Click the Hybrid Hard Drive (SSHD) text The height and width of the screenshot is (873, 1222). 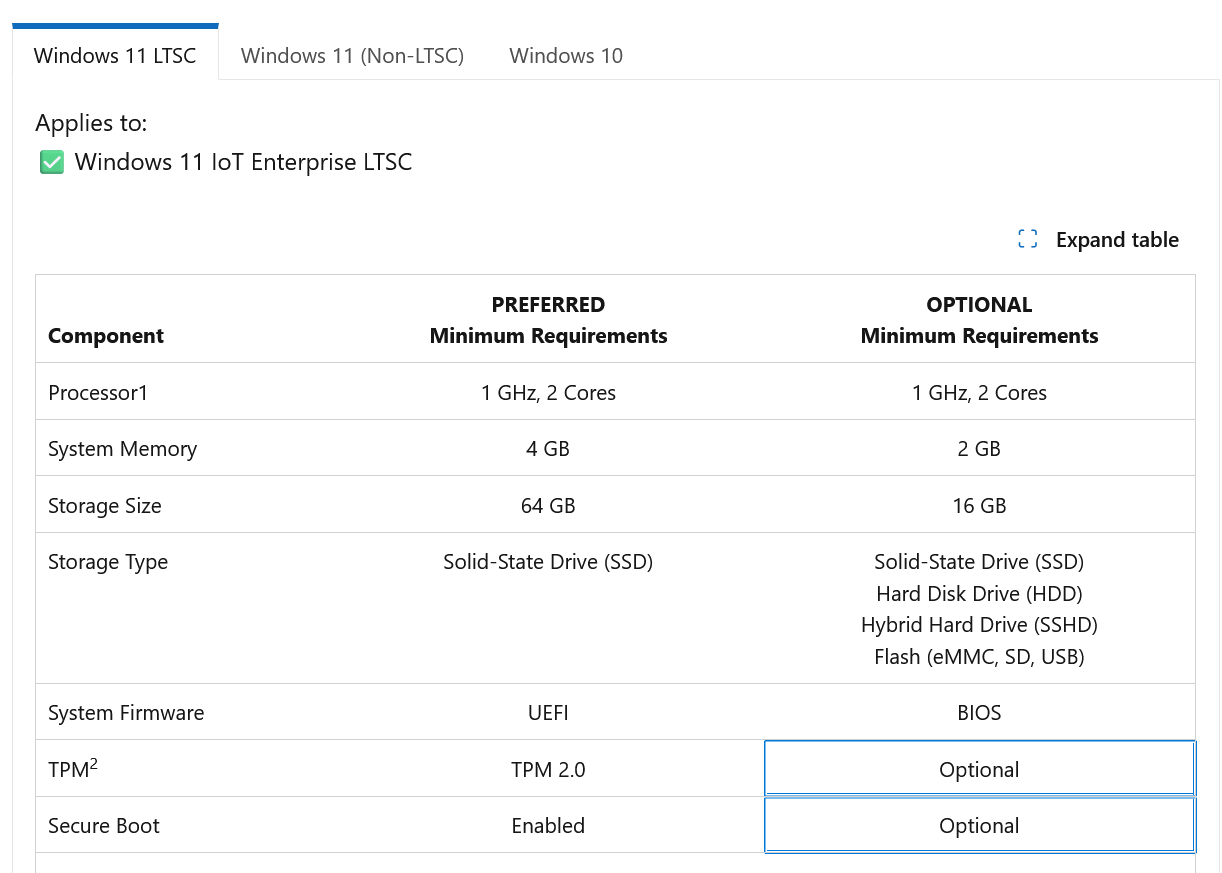[x=979, y=625]
